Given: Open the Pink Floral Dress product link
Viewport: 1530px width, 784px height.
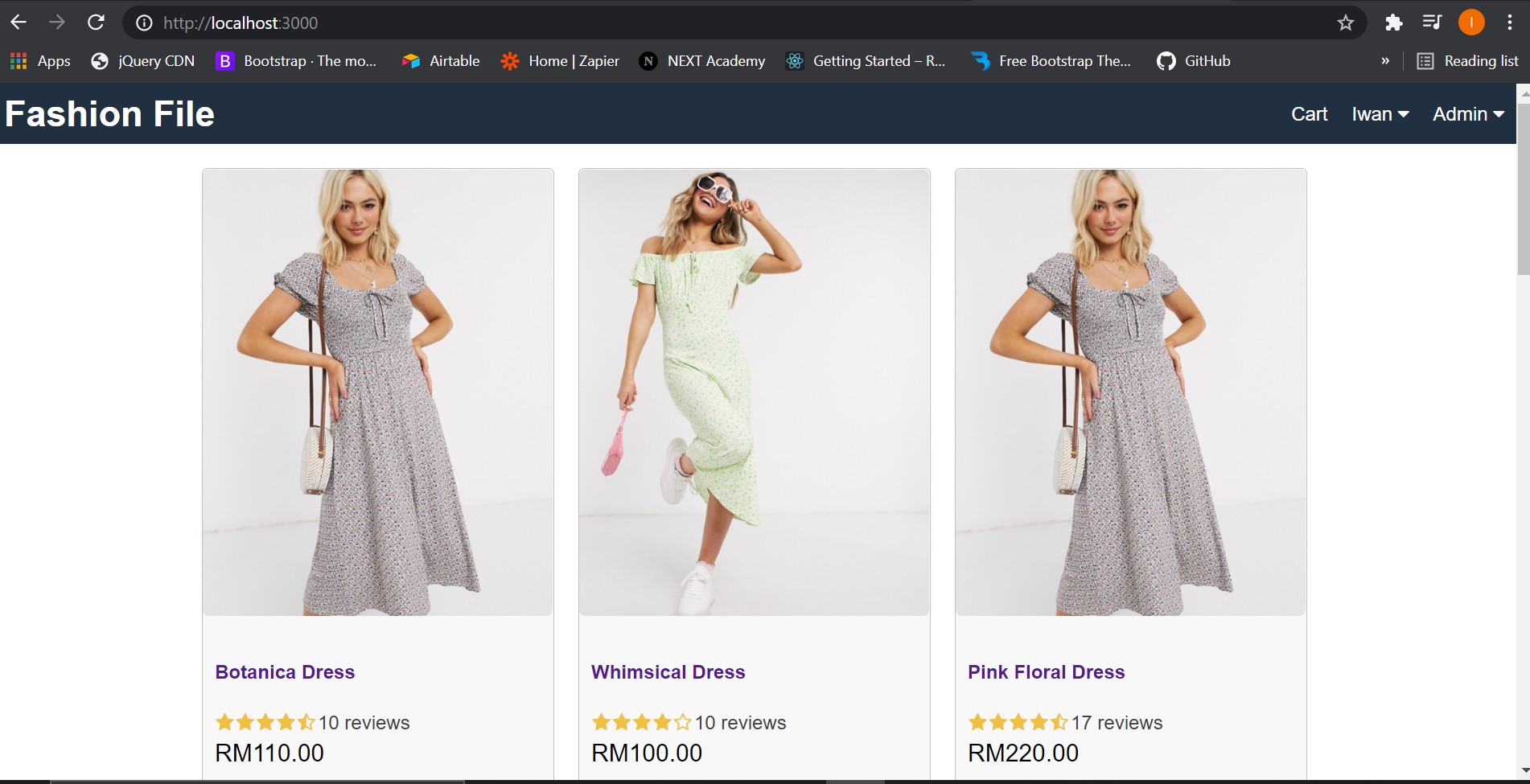Looking at the screenshot, I should pyautogui.click(x=1046, y=672).
